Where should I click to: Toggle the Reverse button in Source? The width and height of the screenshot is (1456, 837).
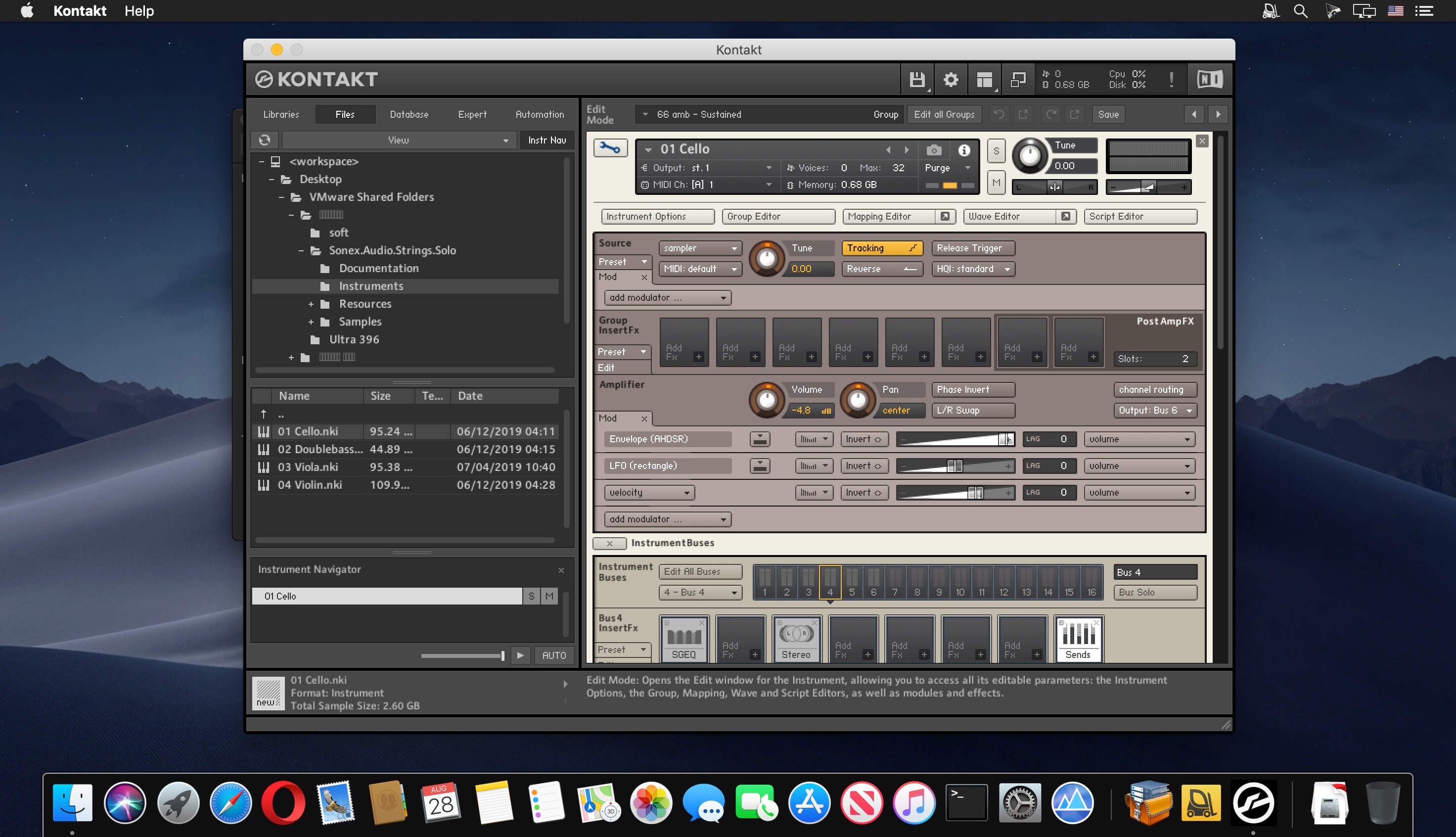[882, 269]
